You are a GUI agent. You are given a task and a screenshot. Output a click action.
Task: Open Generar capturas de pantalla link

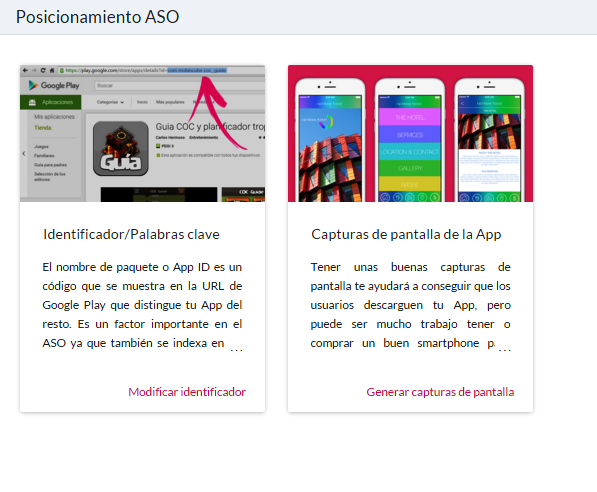point(440,392)
